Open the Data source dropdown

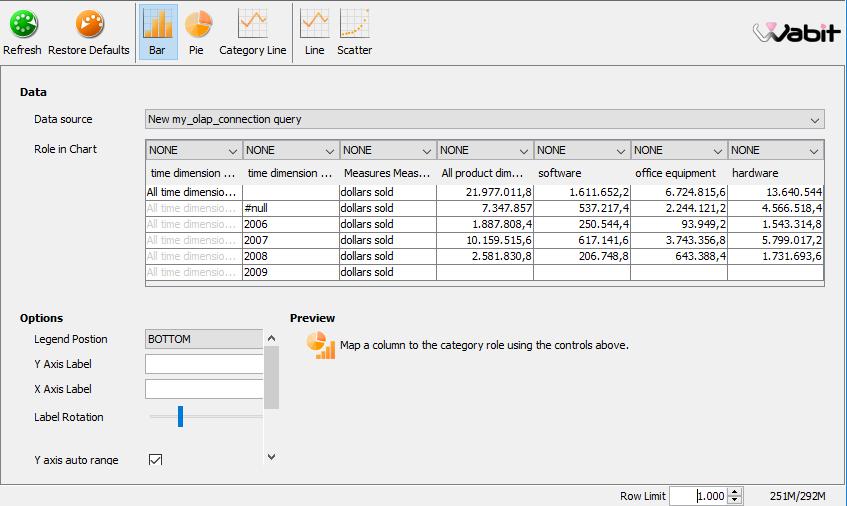tap(485, 119)
